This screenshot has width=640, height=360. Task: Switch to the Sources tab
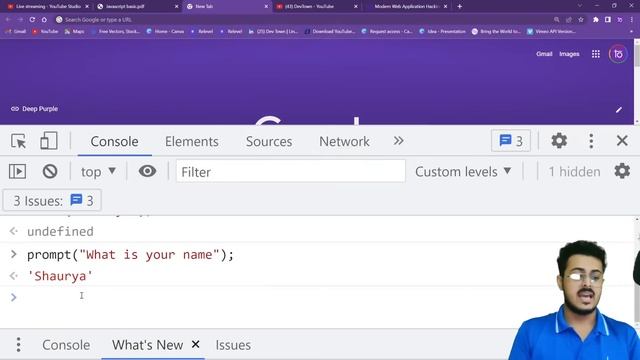click(269, 142)
